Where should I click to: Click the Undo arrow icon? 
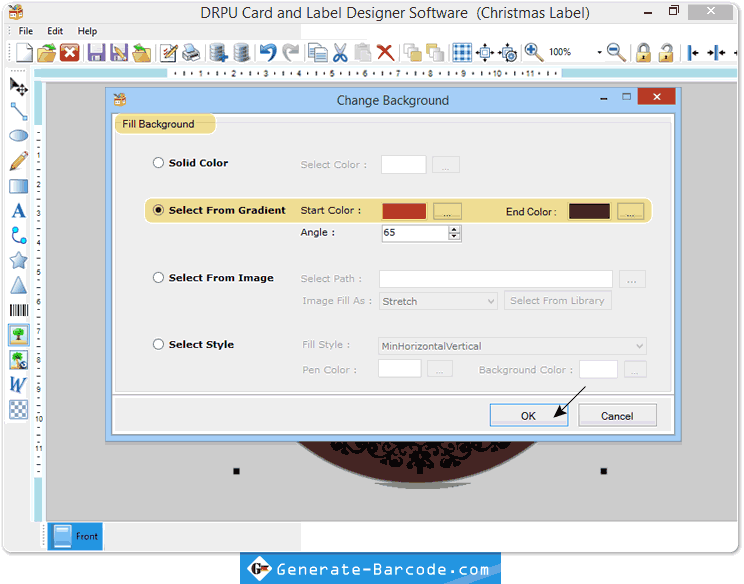click(x=268, y=52)
